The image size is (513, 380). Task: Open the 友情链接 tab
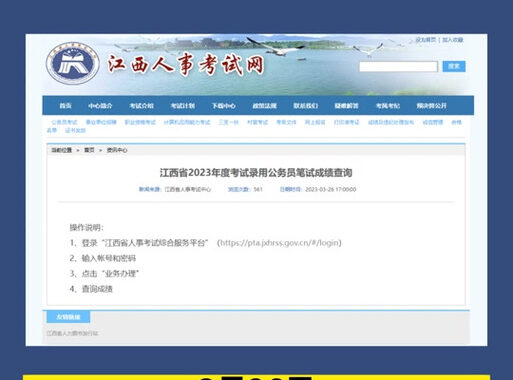tap(68, 317)
